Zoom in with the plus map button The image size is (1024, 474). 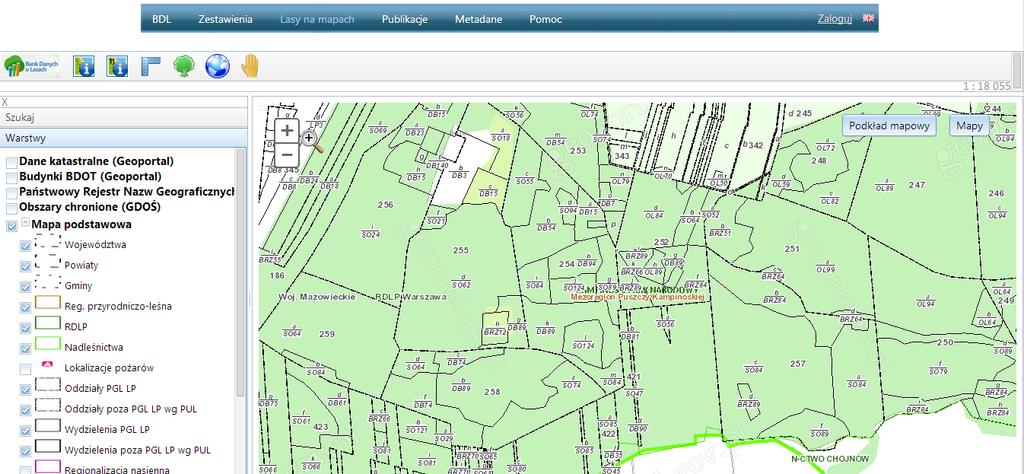[287, 130]
